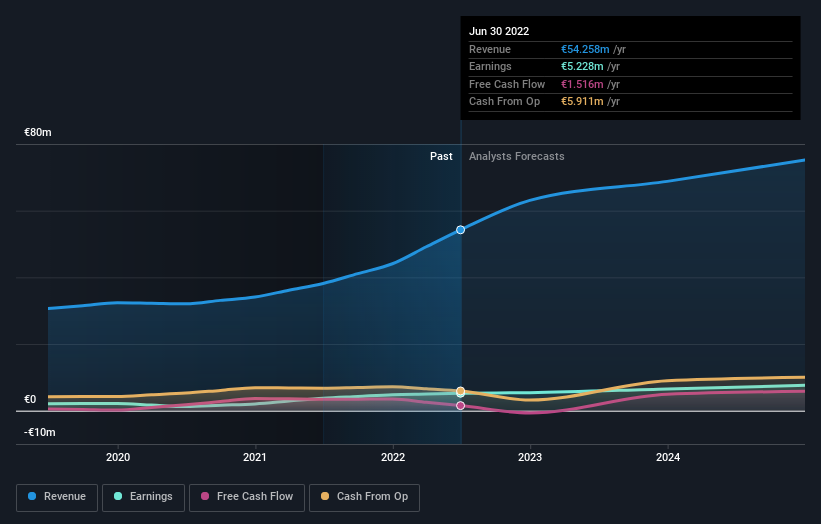Click the €80m y-axis label

[x=38, y=132]
